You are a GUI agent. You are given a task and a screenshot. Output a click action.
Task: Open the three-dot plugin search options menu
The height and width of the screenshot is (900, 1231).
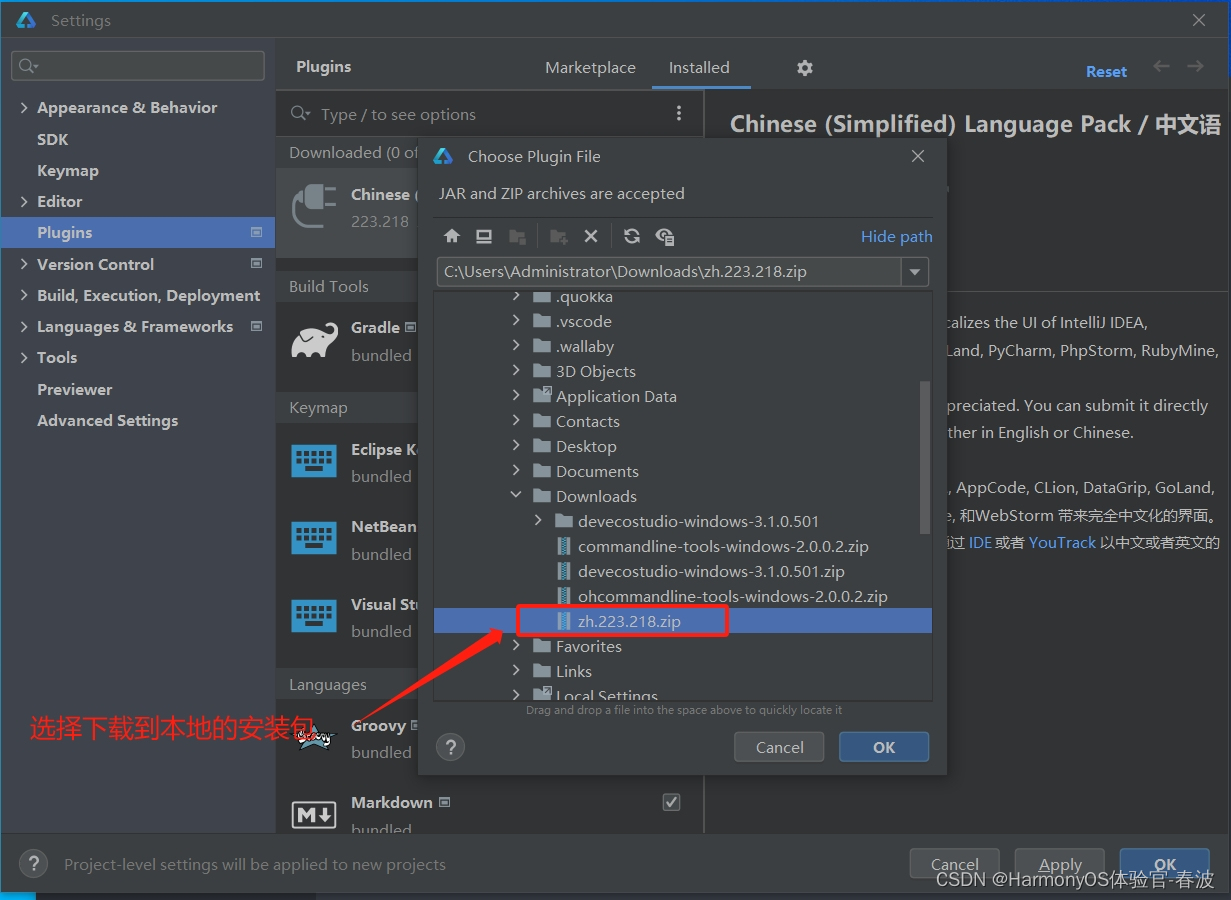[x=679, y=113]
